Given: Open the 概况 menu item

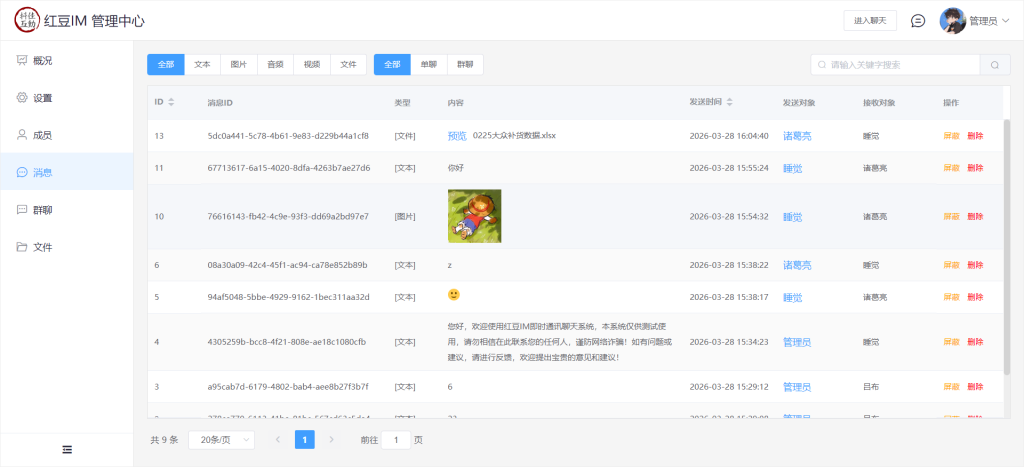Looking at the screenshot, I should click(x=67, y=60).
